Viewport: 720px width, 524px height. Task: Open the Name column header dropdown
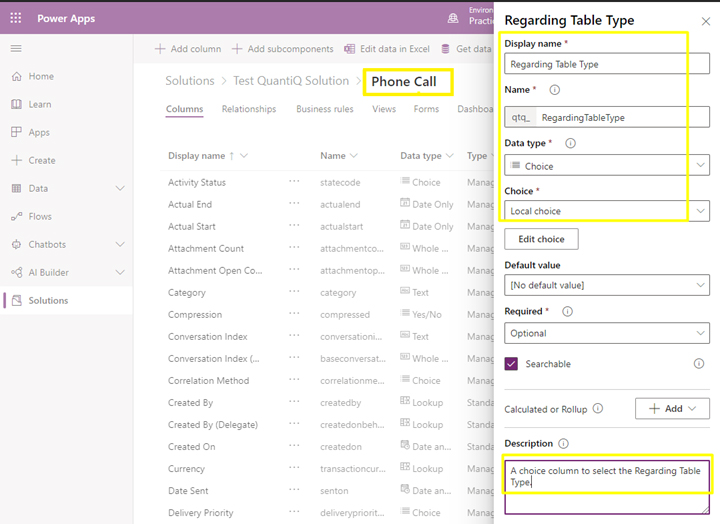tap(354, 156)
